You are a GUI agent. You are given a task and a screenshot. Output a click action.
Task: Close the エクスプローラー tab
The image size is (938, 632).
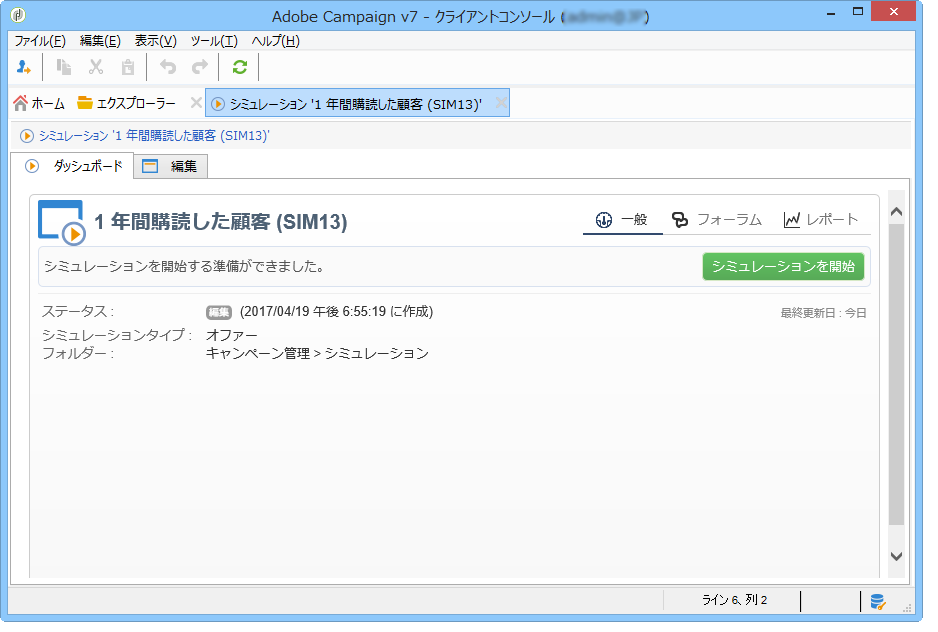point(196,102)
